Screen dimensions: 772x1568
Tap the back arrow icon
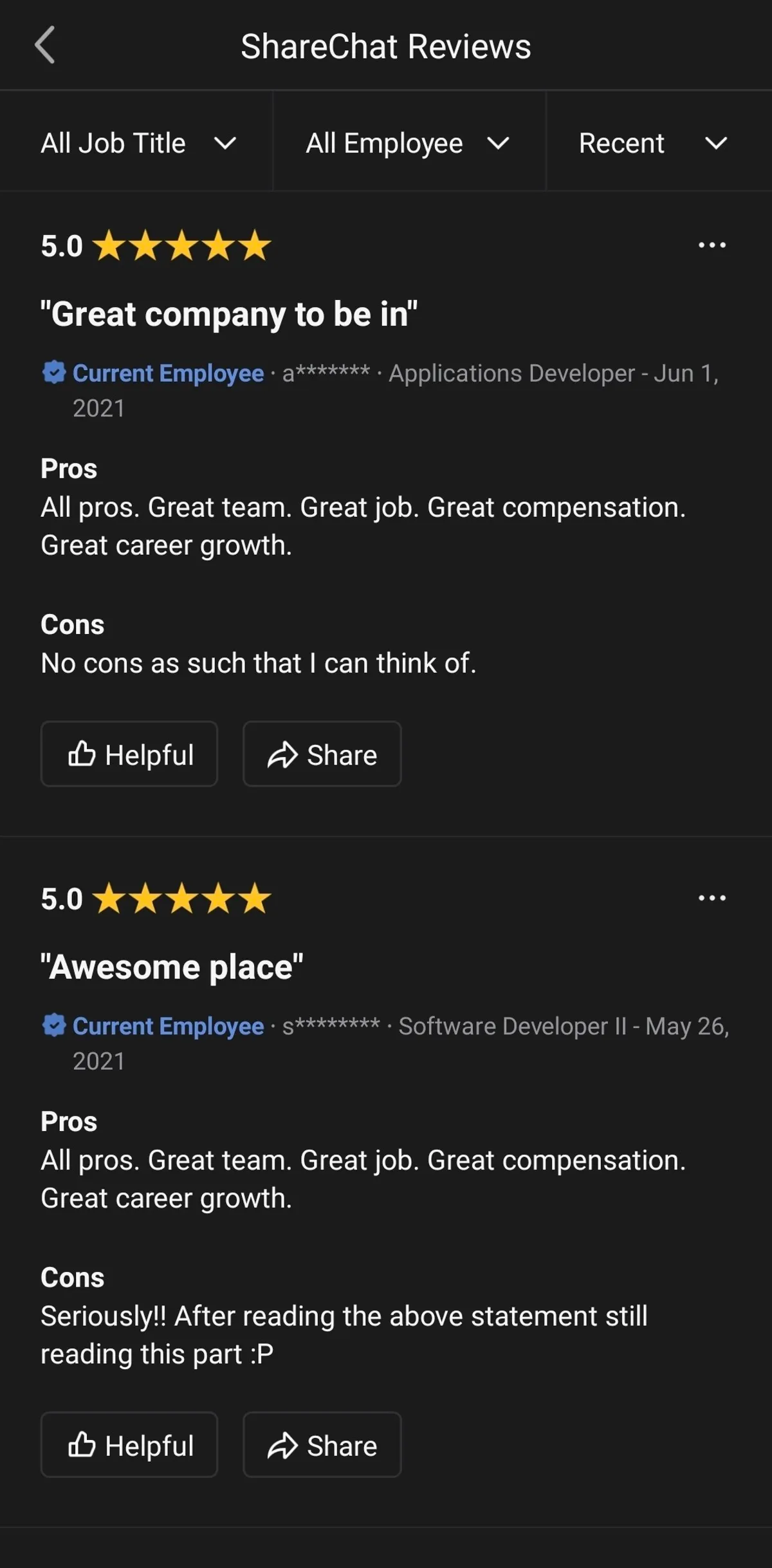[45, 46]
